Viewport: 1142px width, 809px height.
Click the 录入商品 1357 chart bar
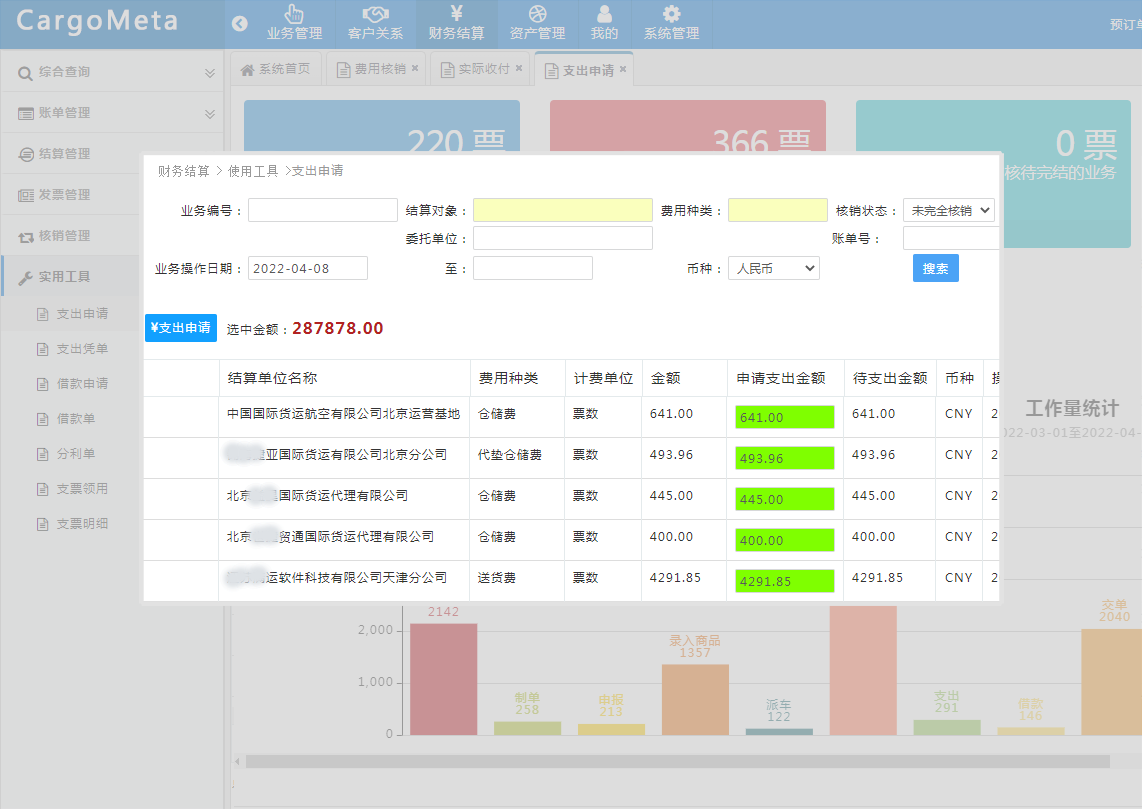pyautogui.click(x=695, y=699)
